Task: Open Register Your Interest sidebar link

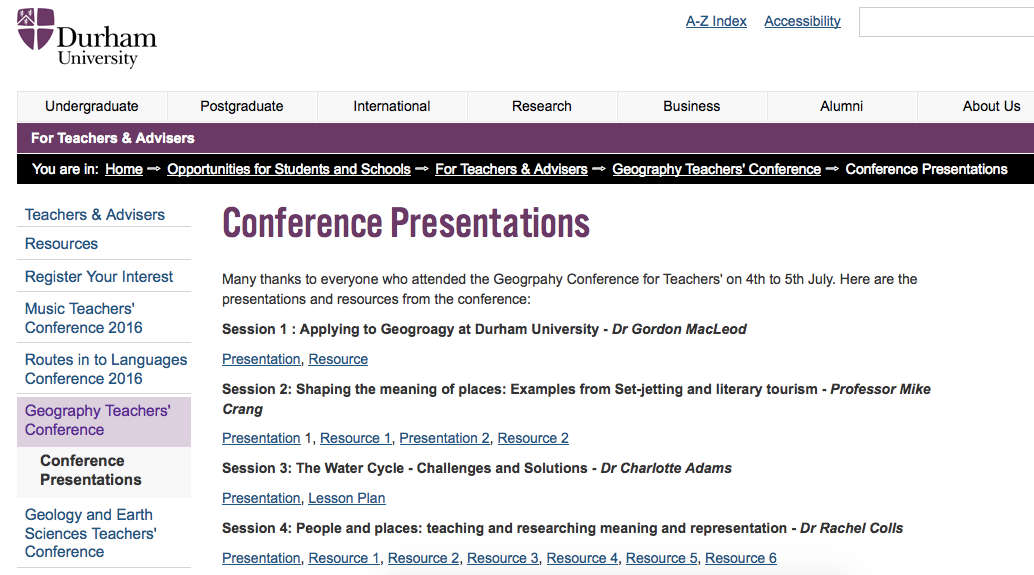Action: coord(99,277)
